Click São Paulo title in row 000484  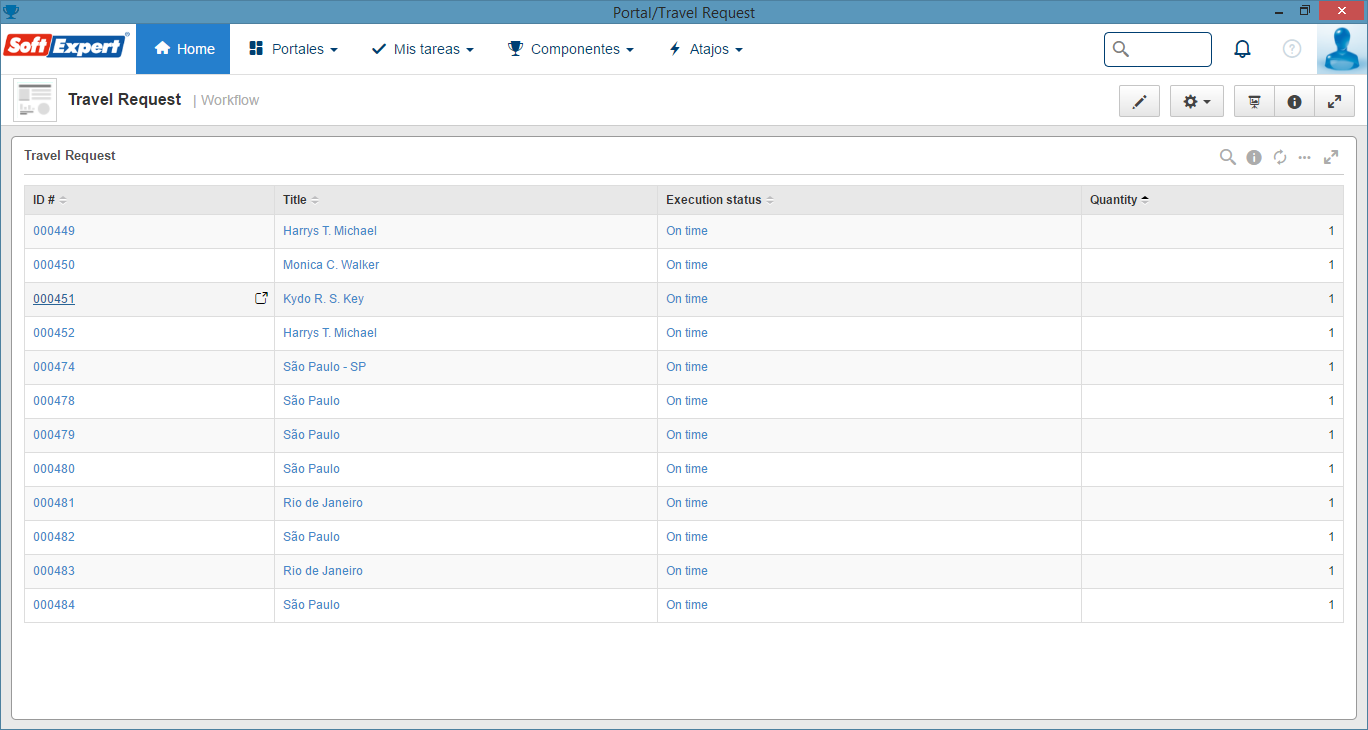tap(311, 605)
